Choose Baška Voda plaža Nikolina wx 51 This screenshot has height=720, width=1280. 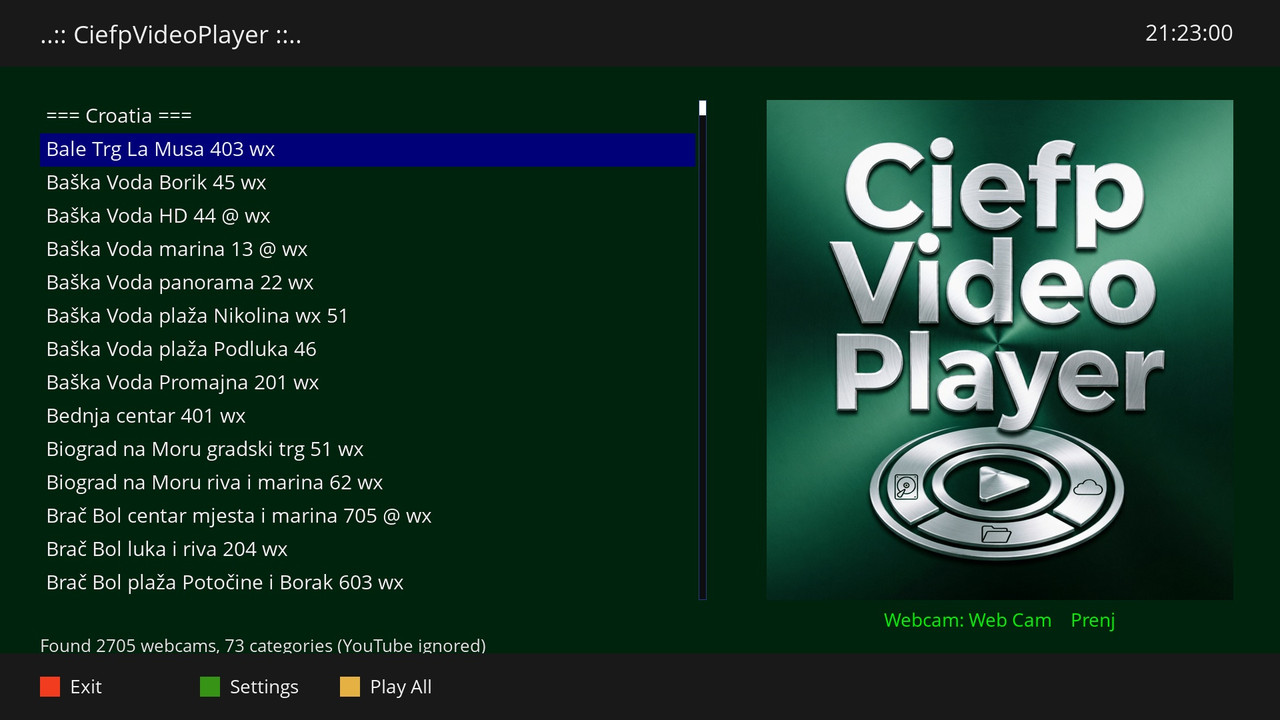coord(368,316)
